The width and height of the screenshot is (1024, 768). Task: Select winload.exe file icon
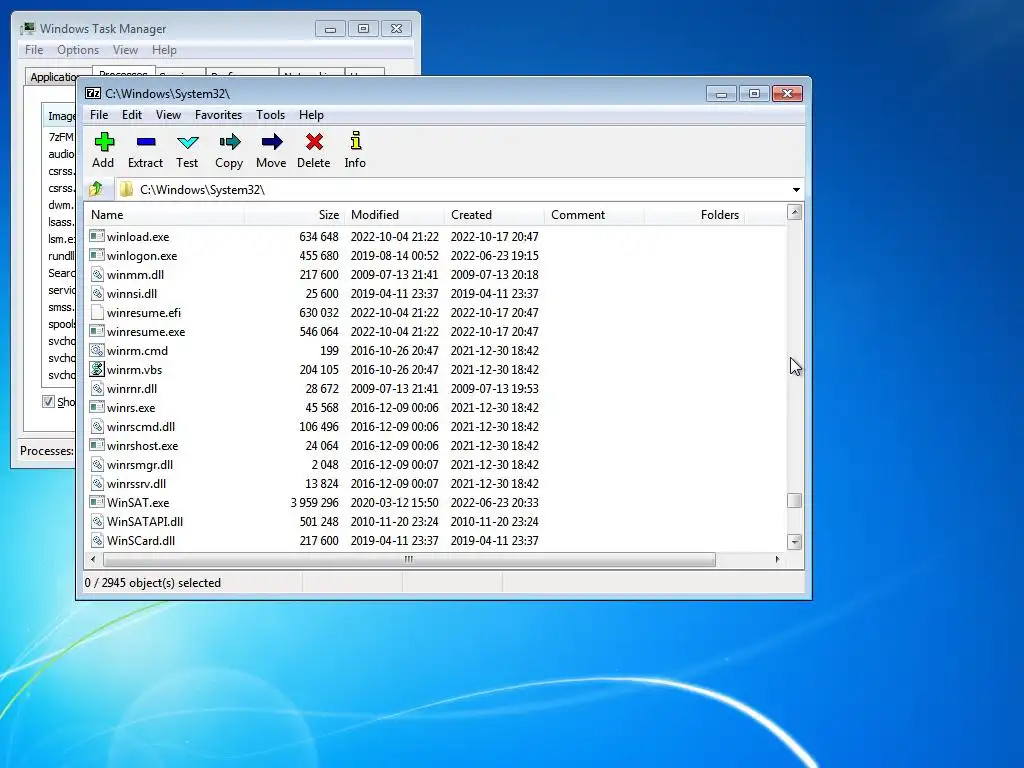click(97, 236)
